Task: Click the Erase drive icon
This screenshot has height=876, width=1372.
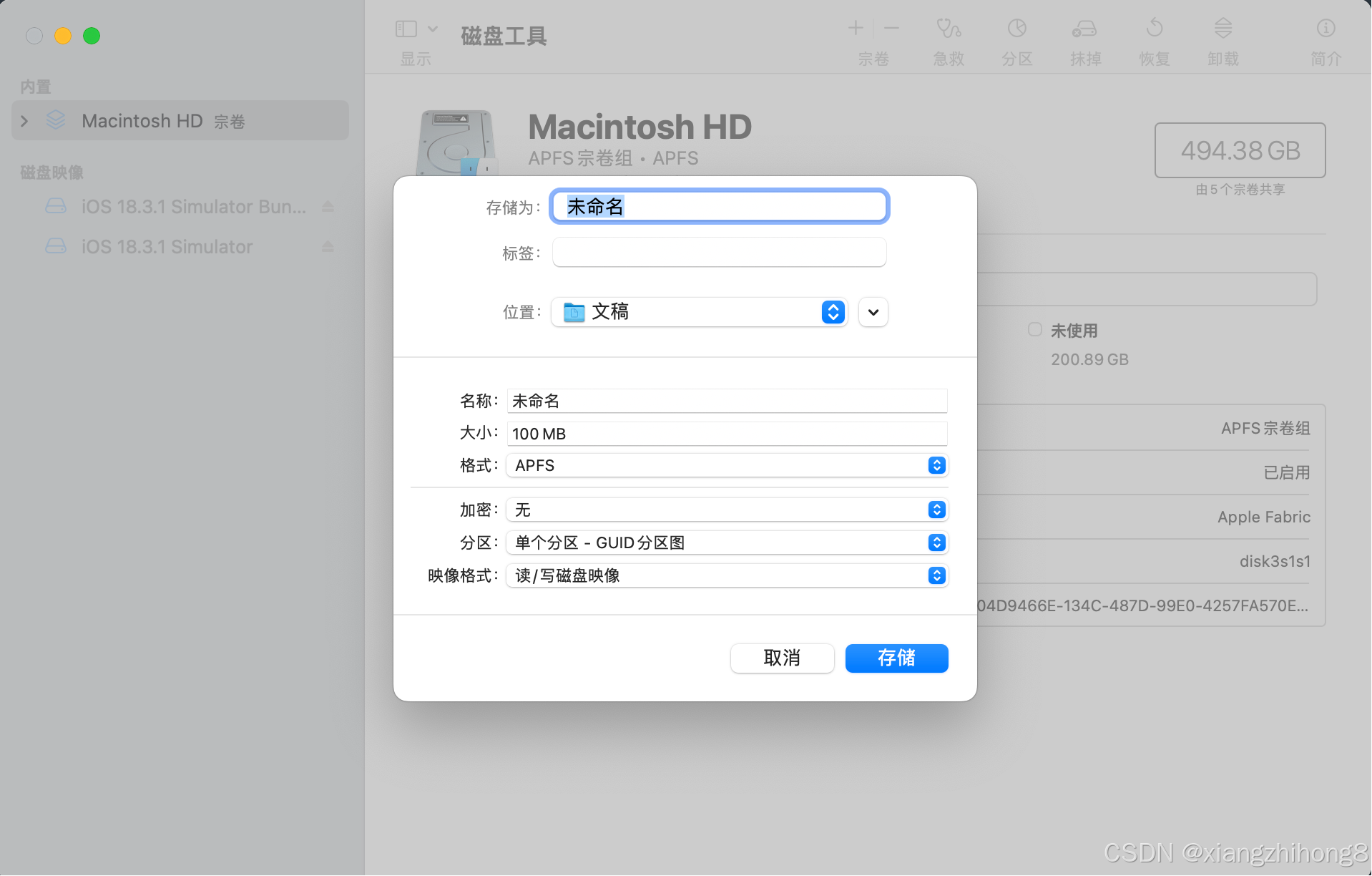Action: (1084, 28)
